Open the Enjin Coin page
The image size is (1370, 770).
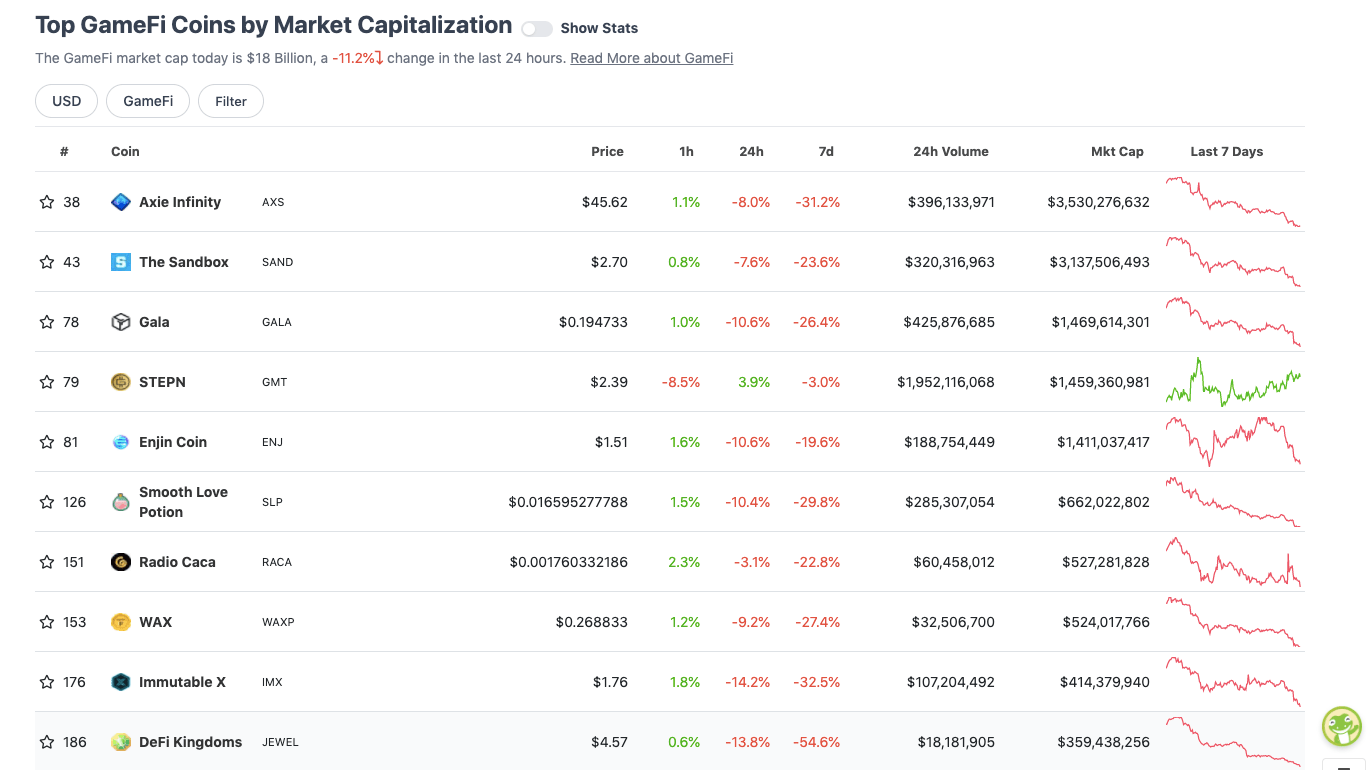173,442
